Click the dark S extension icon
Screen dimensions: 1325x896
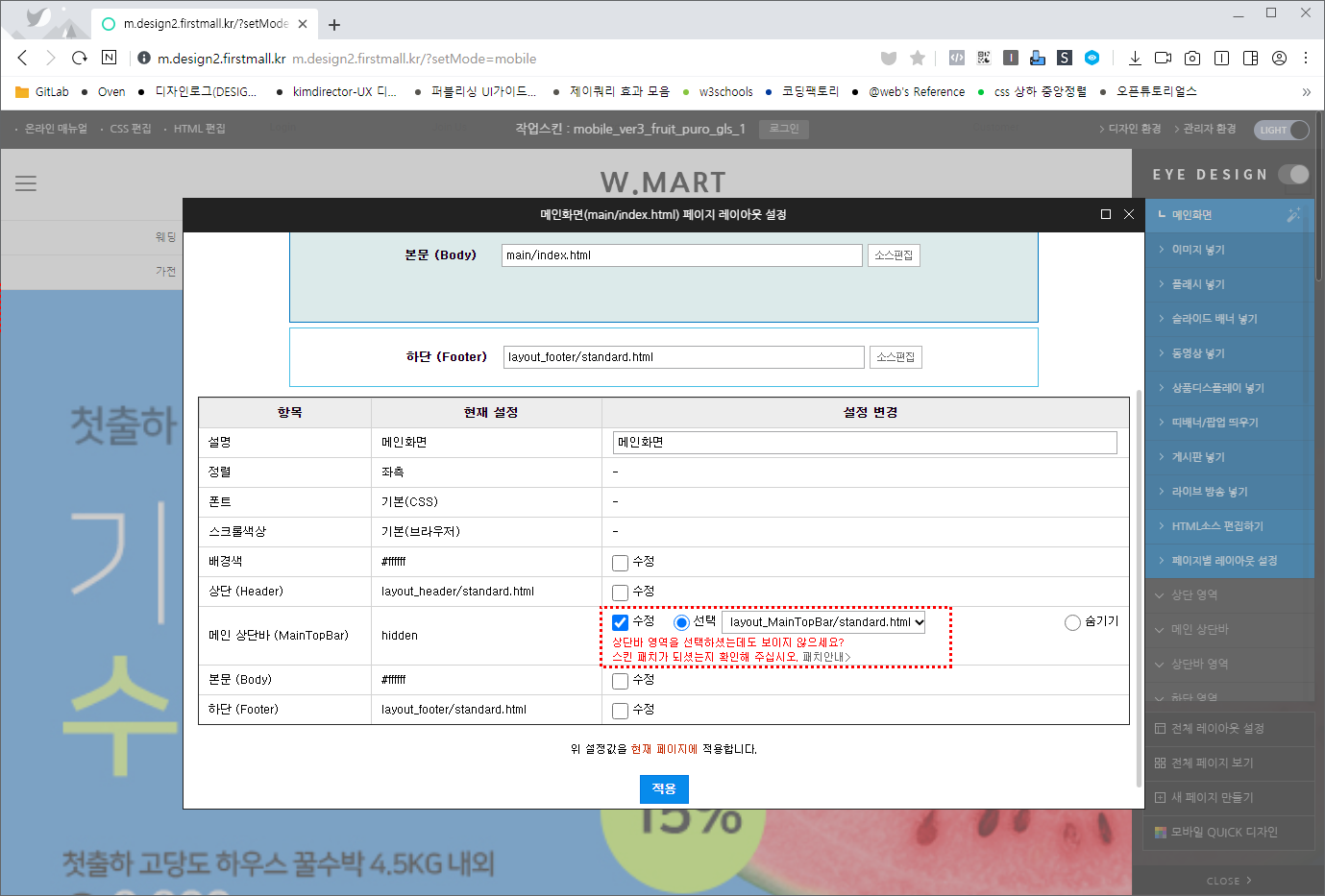tap(1065, 58)
